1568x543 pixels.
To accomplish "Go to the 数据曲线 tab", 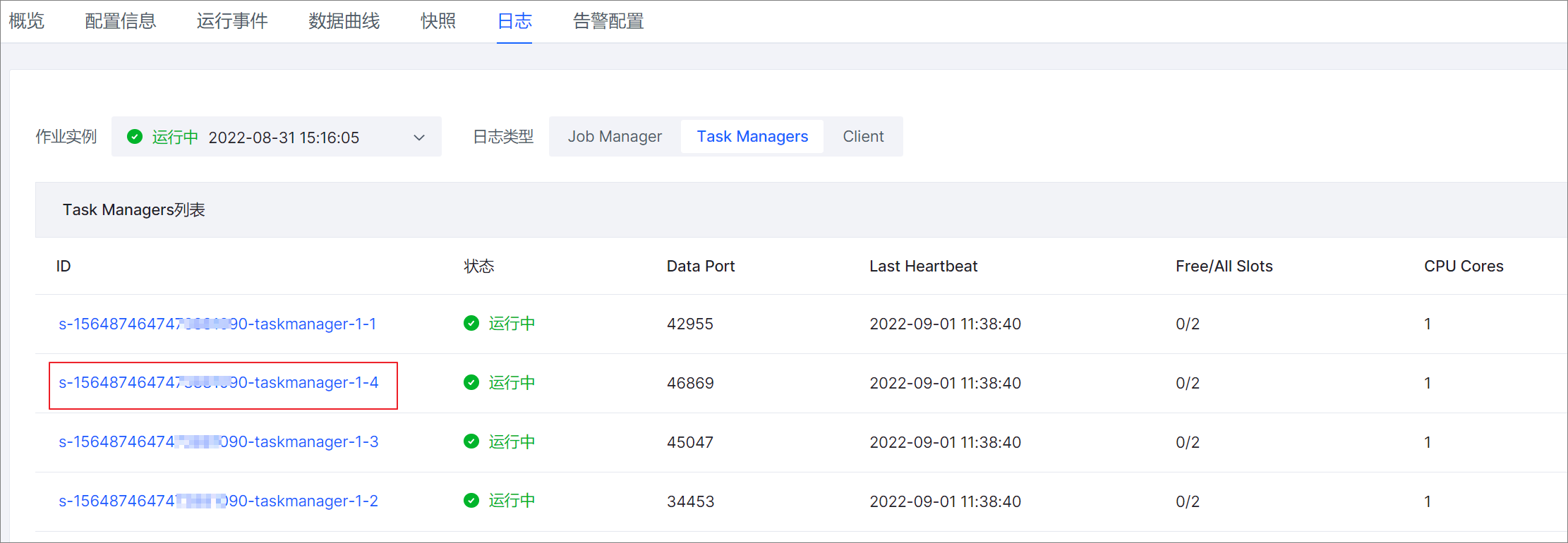I will 344,21.
